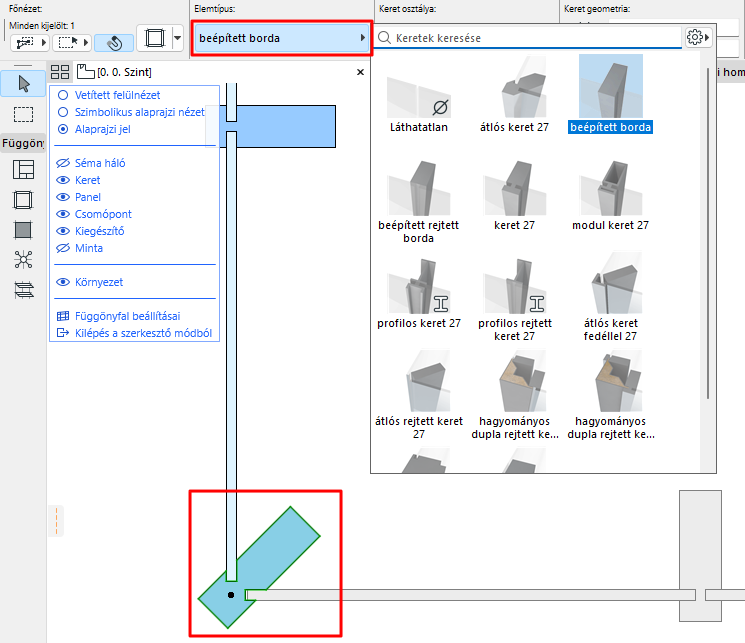This screenshot has height=643, width=745.
Task: Expand the frame settings dropdown arrow
Action: (x=177, y=38)
